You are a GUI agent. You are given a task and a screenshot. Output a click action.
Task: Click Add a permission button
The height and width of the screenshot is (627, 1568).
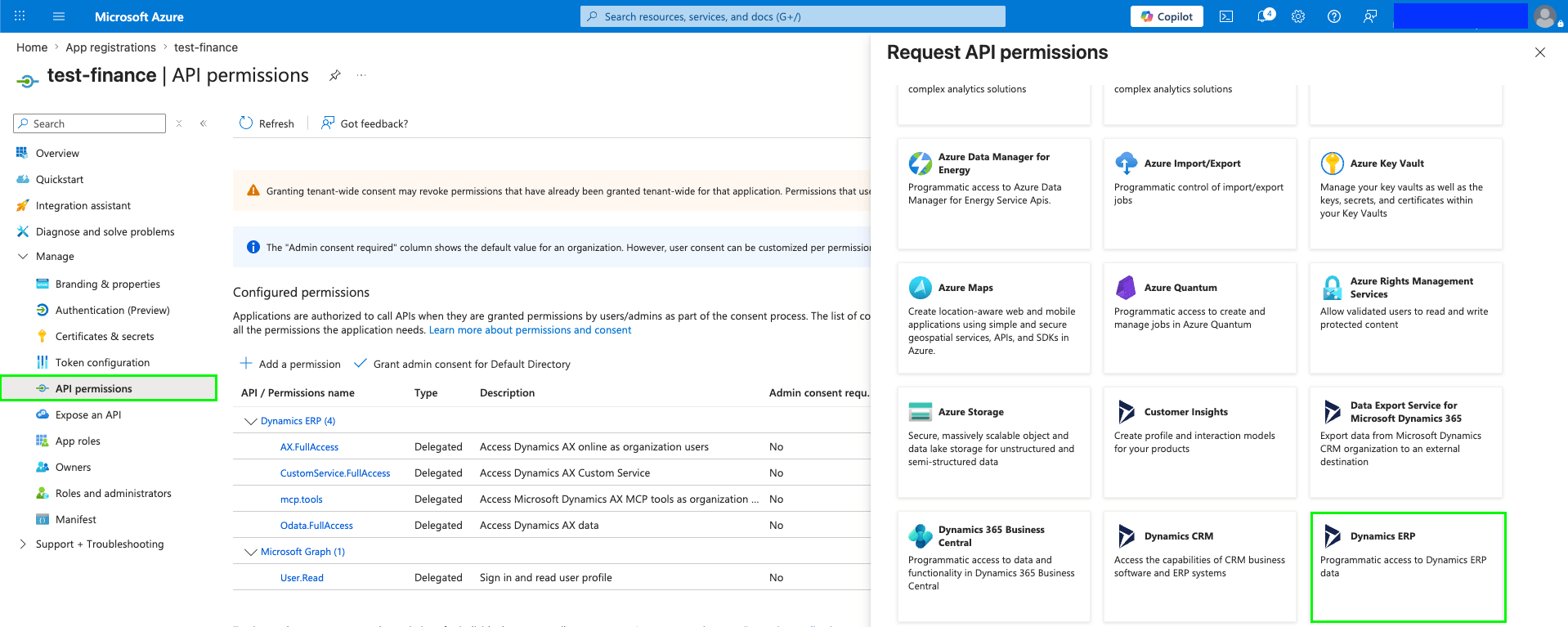pyautogui.click(x=290, y=364)
